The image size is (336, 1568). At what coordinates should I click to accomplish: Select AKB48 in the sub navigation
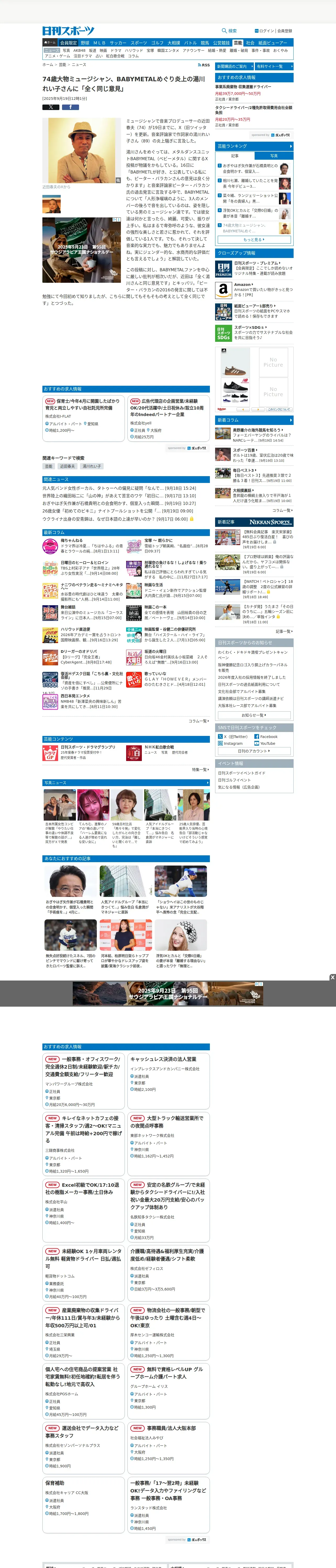pos(80,50)
